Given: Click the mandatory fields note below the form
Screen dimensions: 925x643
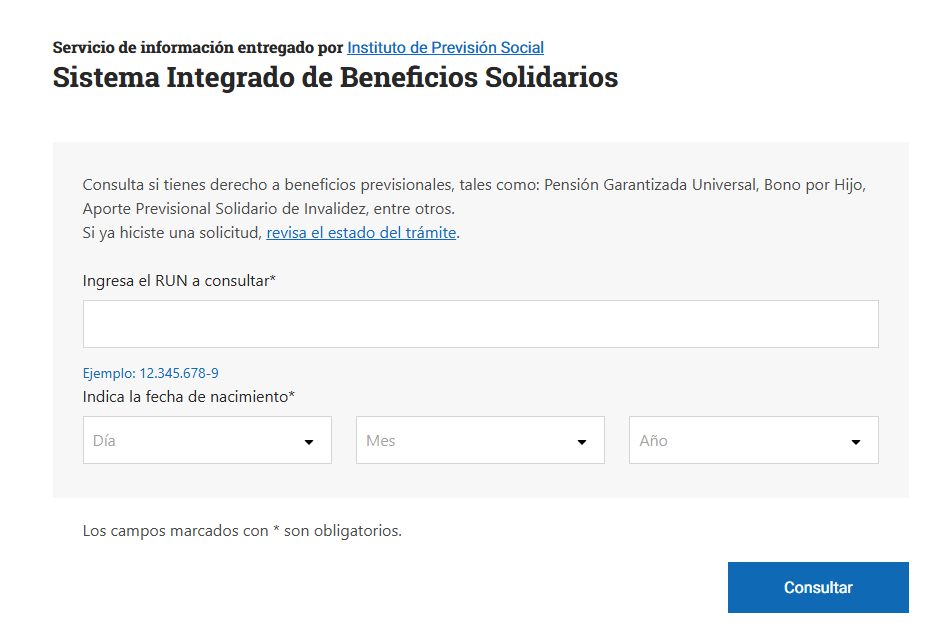Looking at the screenshot, I should [x=242, y=530].
